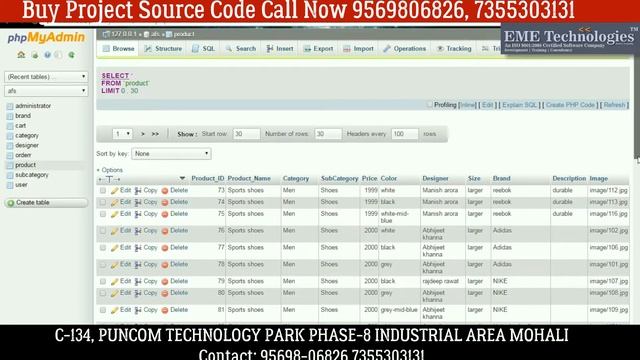
Task: Open the SQL tab
Action: (203, 49)
